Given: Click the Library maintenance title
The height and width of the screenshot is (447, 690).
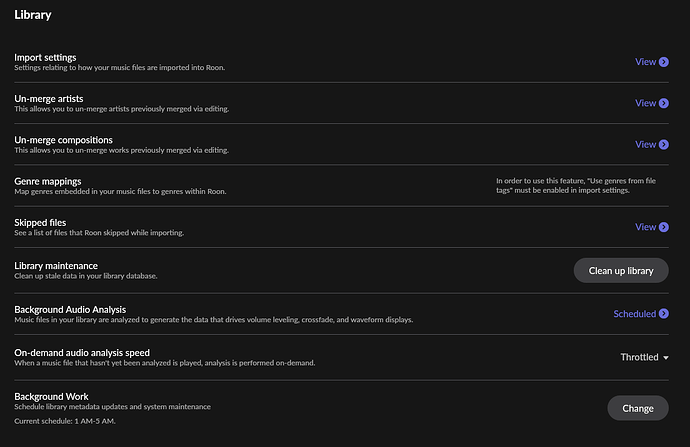Looking at the screenshot, I should point(56,265).
